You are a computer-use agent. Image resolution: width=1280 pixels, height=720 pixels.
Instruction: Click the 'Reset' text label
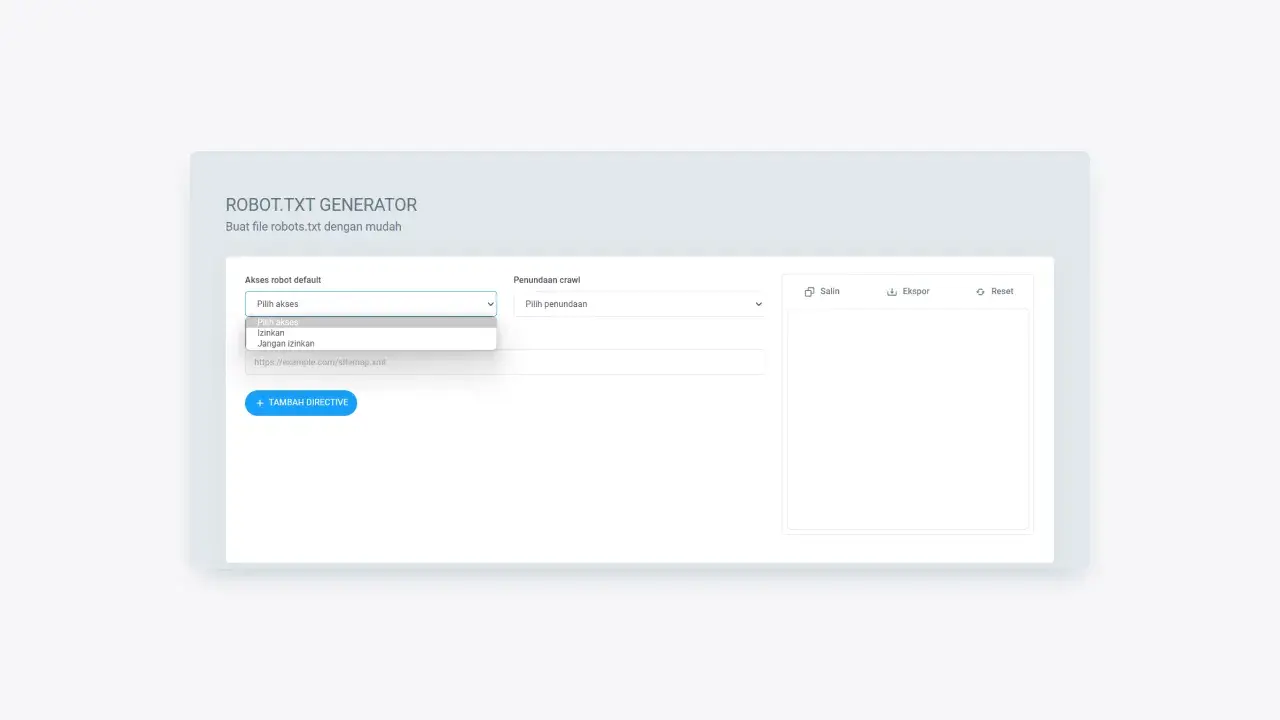coord(1002,291)
